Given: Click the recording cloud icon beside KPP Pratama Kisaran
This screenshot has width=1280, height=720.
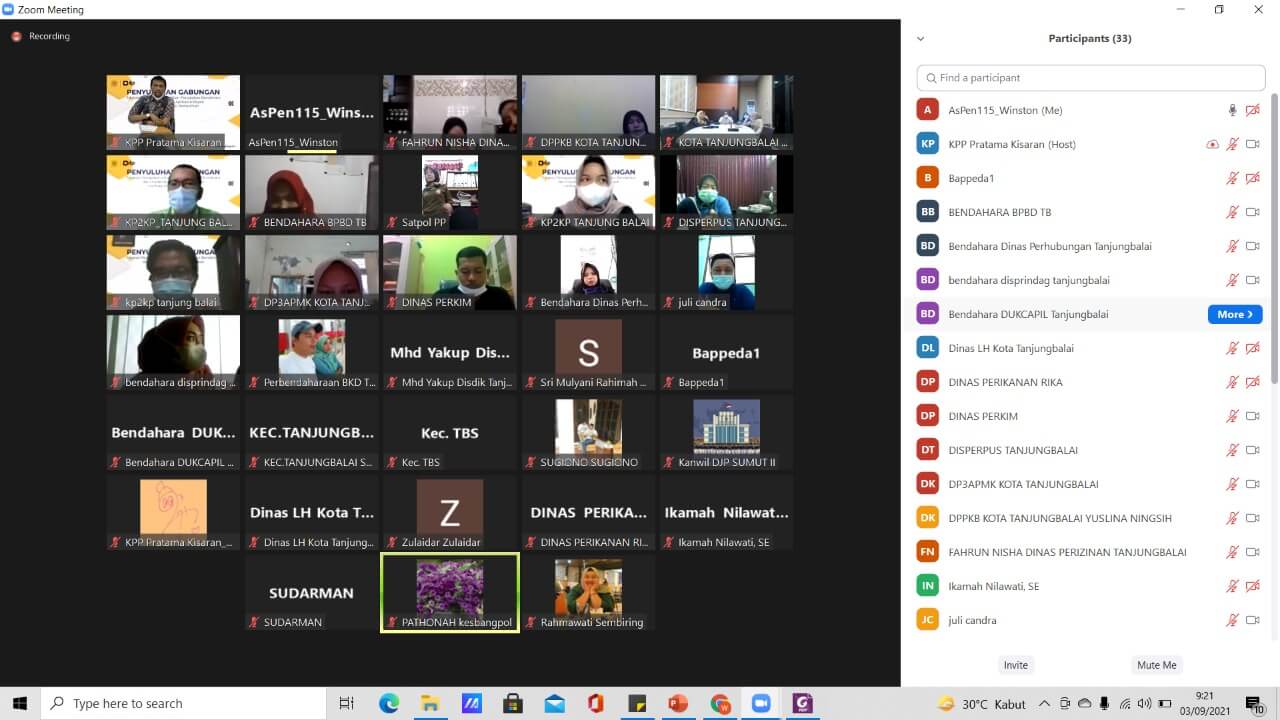Looking at the screenshot, I should 1212,144.
